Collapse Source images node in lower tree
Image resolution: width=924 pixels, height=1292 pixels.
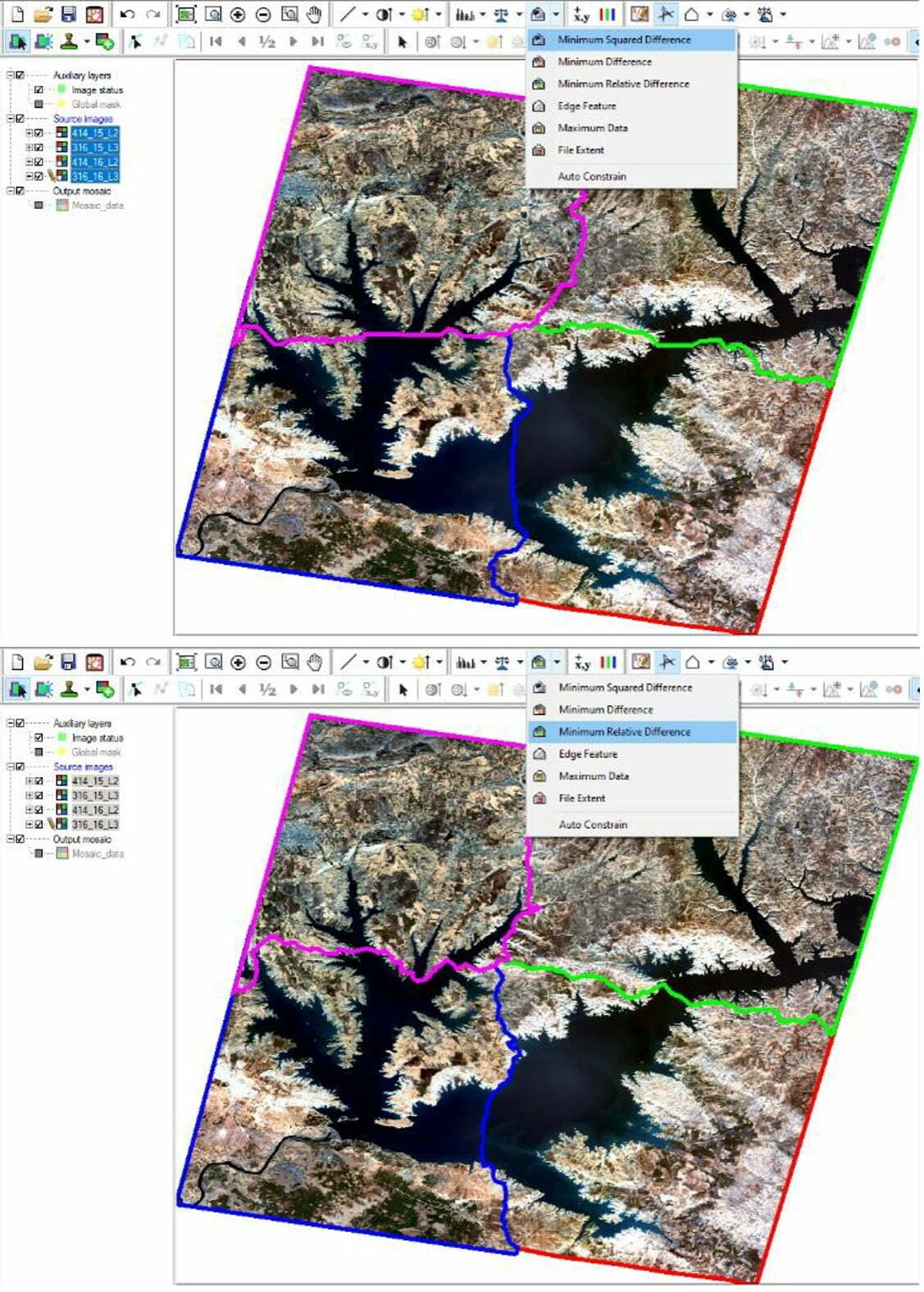11,767
